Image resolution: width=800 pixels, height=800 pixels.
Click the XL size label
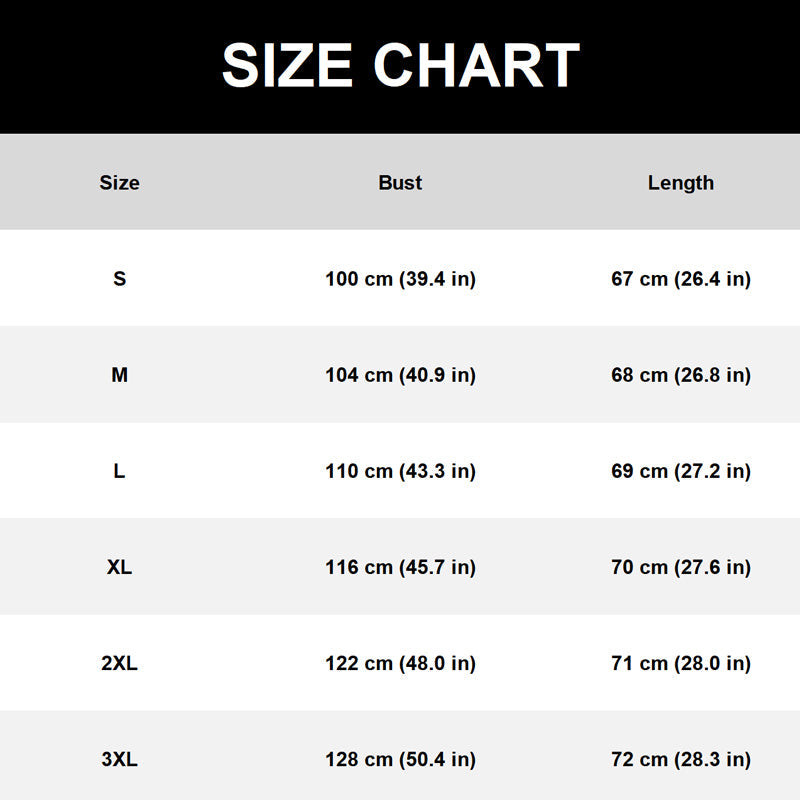pos(119,567)
